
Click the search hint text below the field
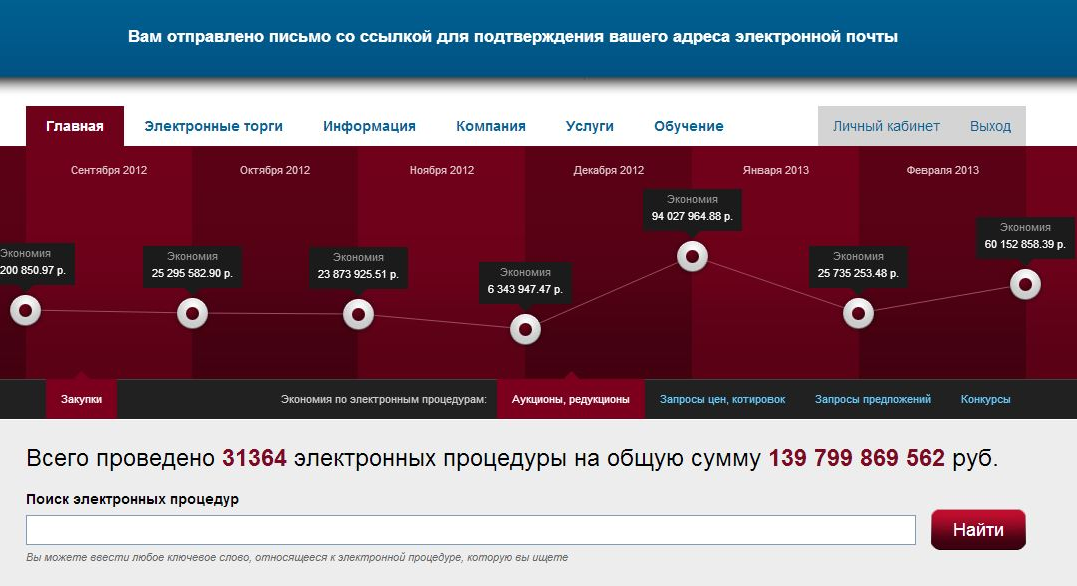(x=297, y=557)
